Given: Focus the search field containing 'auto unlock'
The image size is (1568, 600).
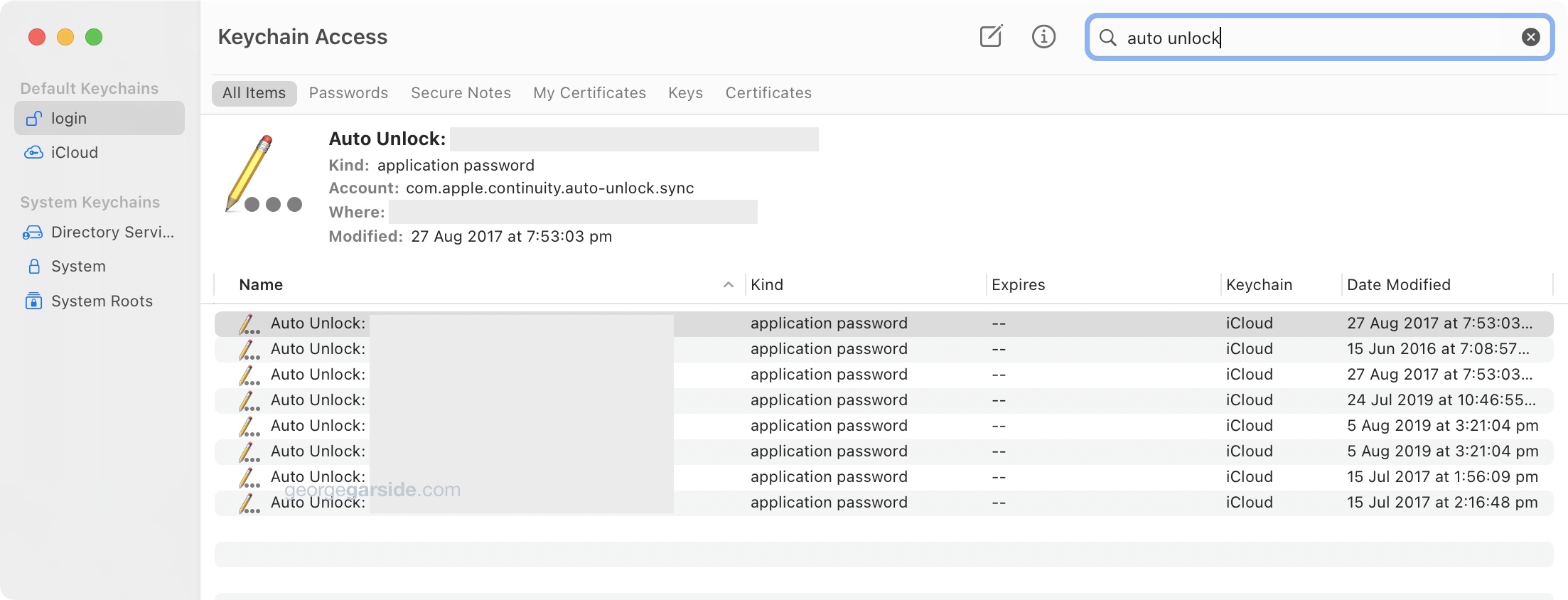Looking at the screenshot, I should point(1319,37).
